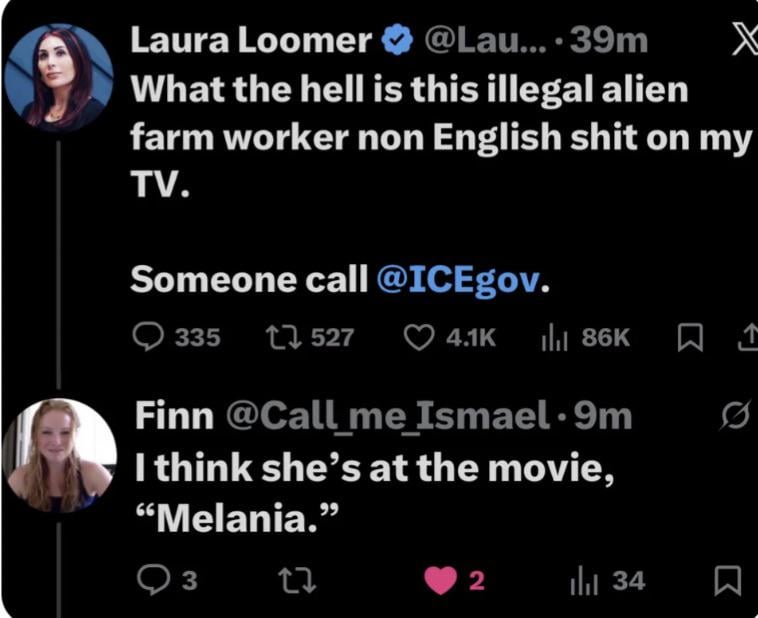The height and width of the screenshot is (618, 758).
Task: Share the main post
Action: [x=746, y=338]
